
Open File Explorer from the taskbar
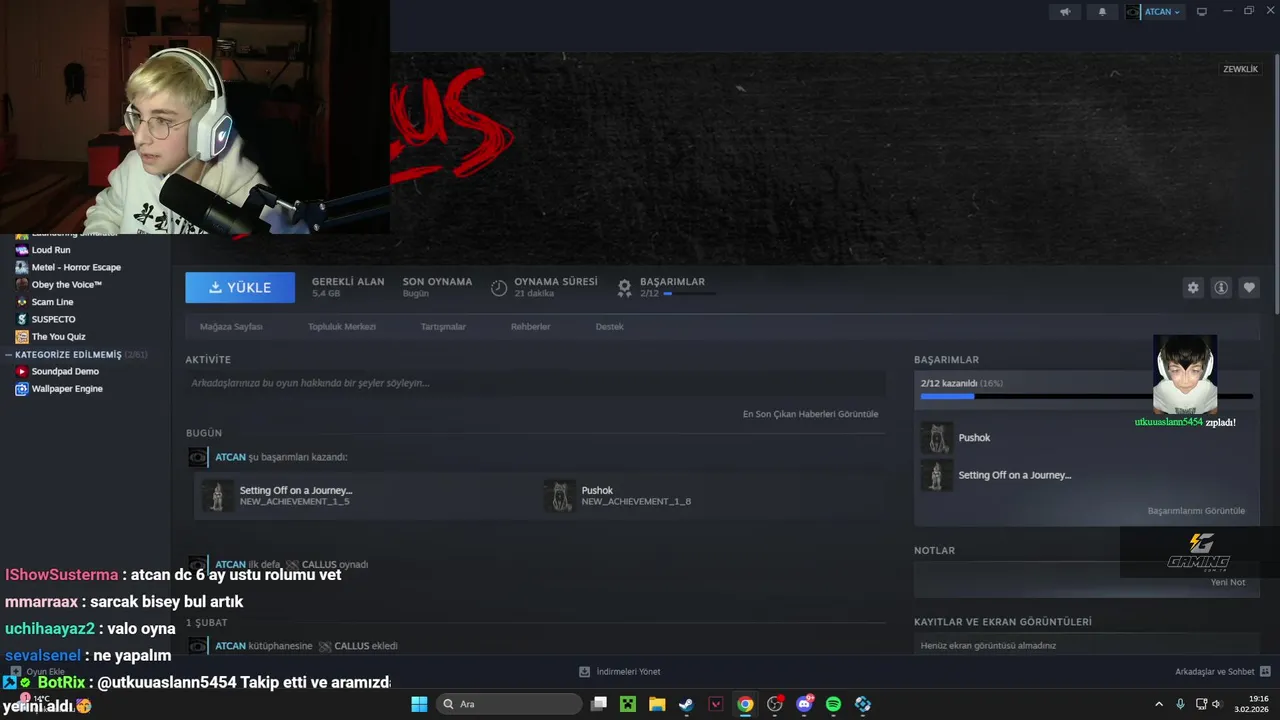[657, 704]
